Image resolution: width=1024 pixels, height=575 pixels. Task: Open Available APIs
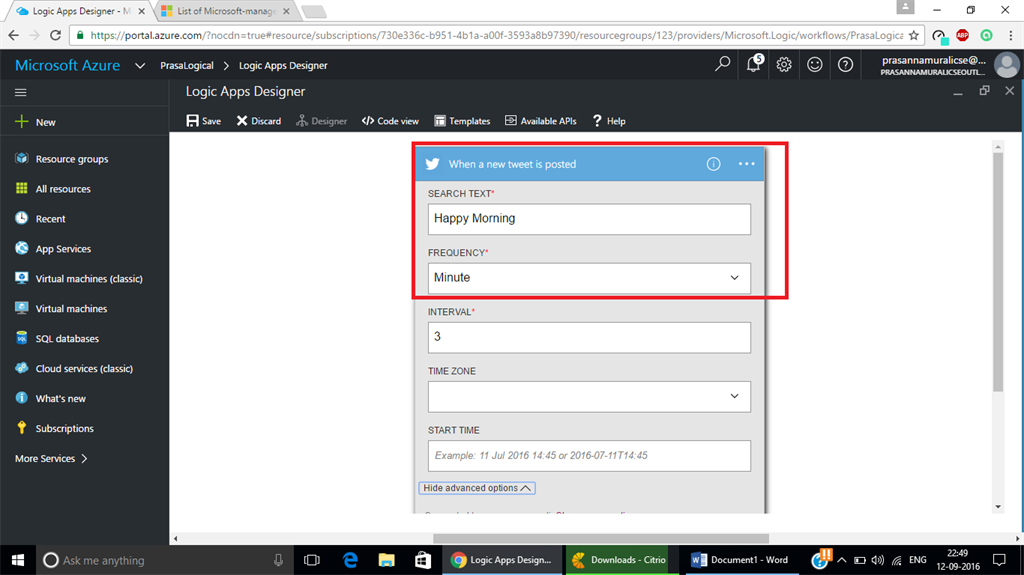(x=541, y=121)
